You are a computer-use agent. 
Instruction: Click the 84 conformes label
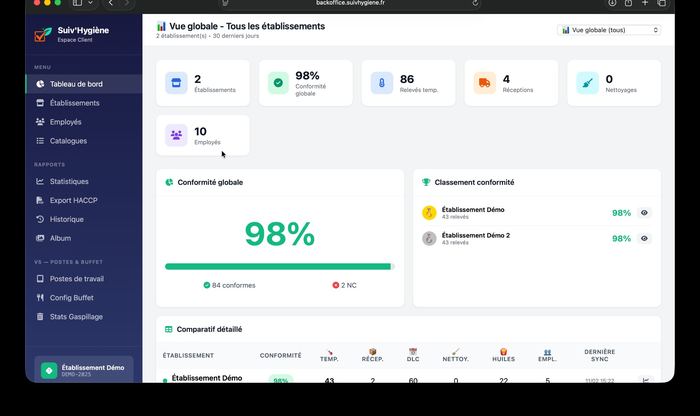point(233,285)
